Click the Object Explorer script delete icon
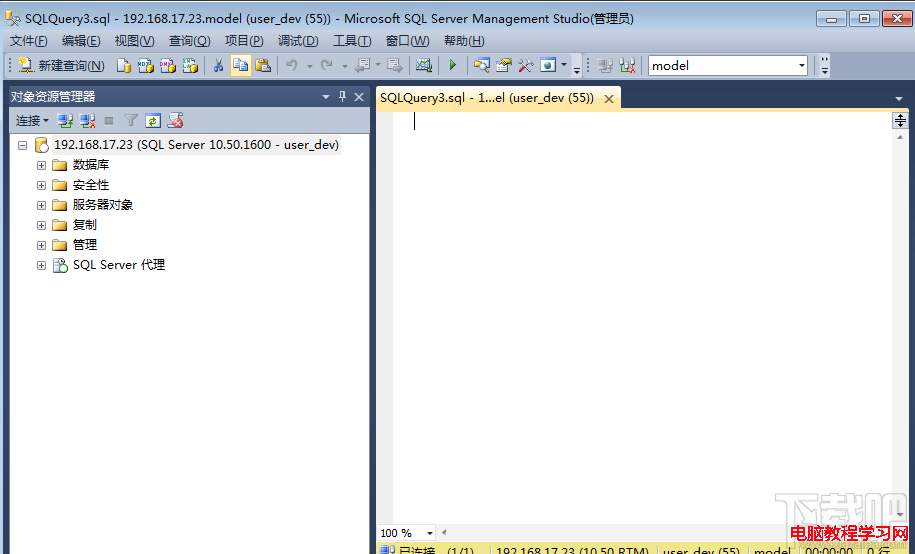 click(x=175, y=121)
